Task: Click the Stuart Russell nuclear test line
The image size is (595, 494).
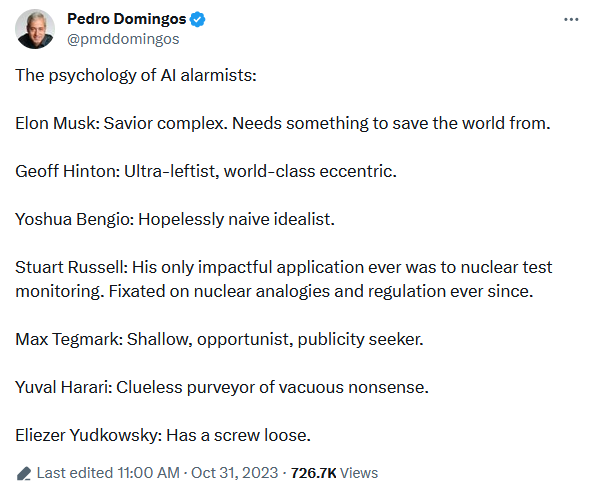Action: [283, 267]
